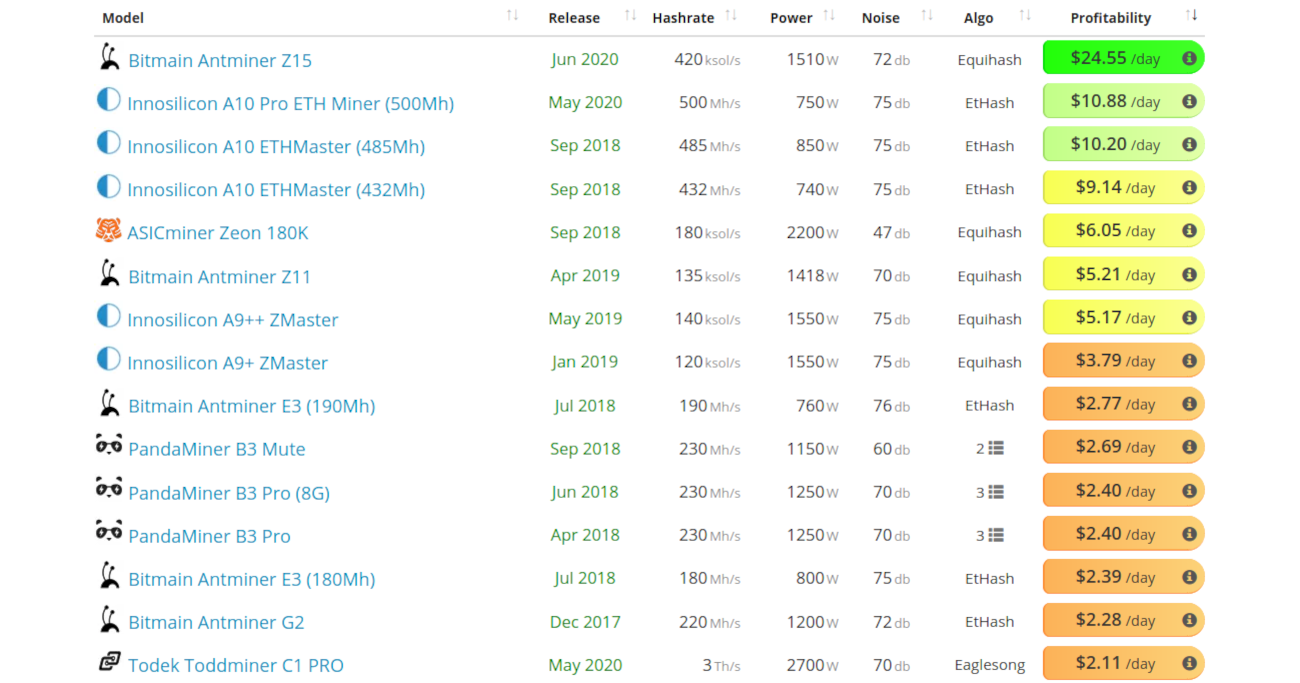The width and height of the screenshot is (1300, 683).
Task: Open the Bitmain Antminer G2 link
Action: 216,622
